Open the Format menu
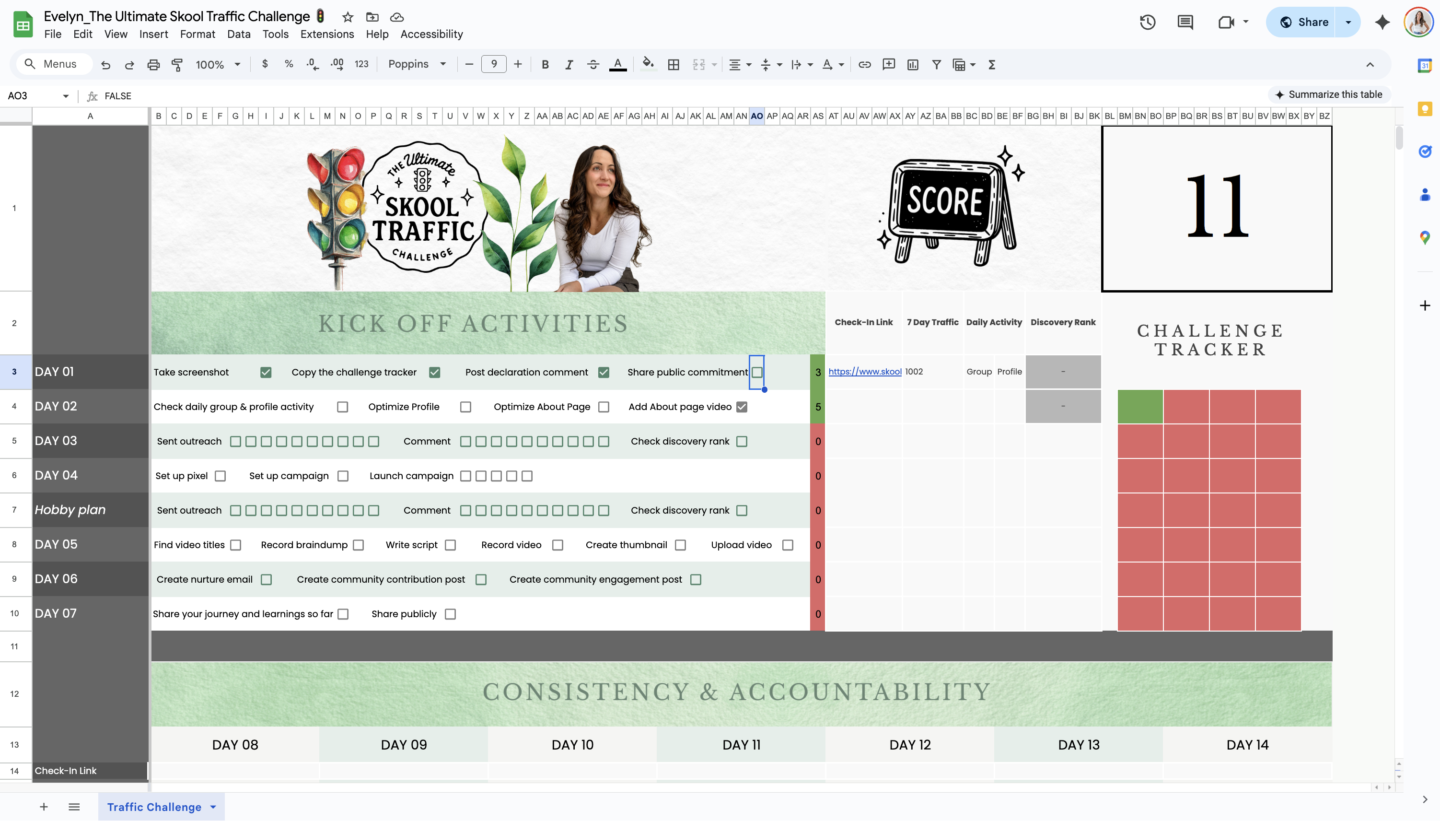Image resolution: width=1440 pixels, height=821 pixels. pos(198,34)
